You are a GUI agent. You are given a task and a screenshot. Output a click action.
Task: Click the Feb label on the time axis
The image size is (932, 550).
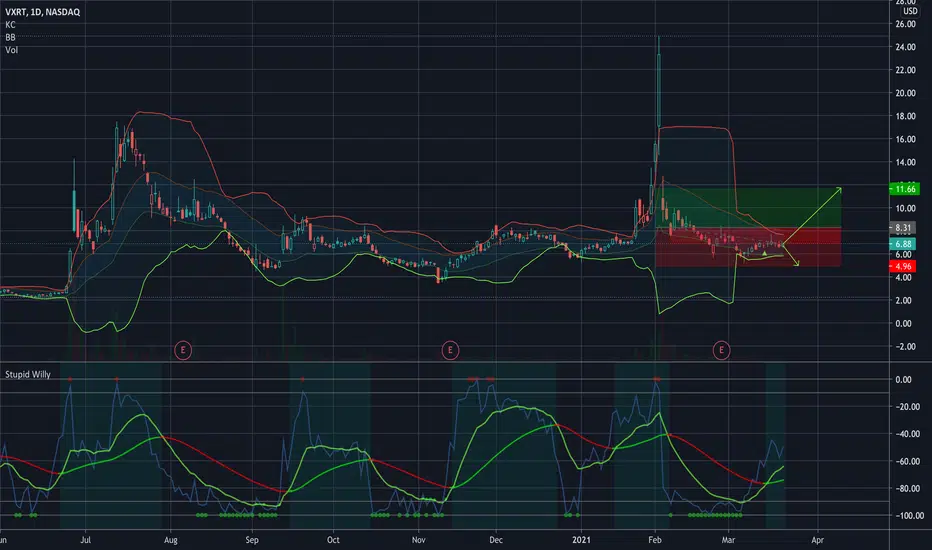tap(654, 540)
